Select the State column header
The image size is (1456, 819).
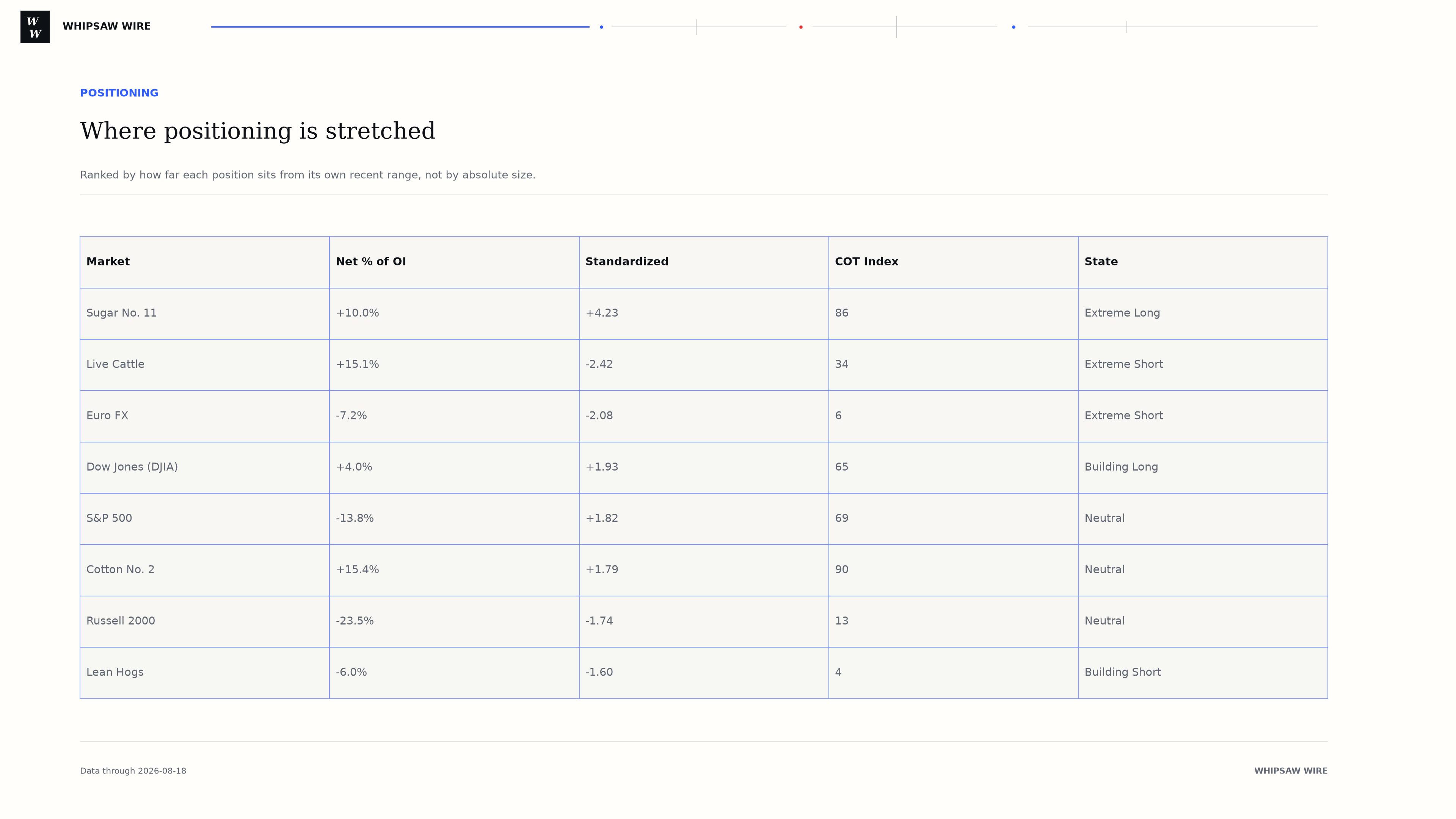click(x=1203, y=262)
